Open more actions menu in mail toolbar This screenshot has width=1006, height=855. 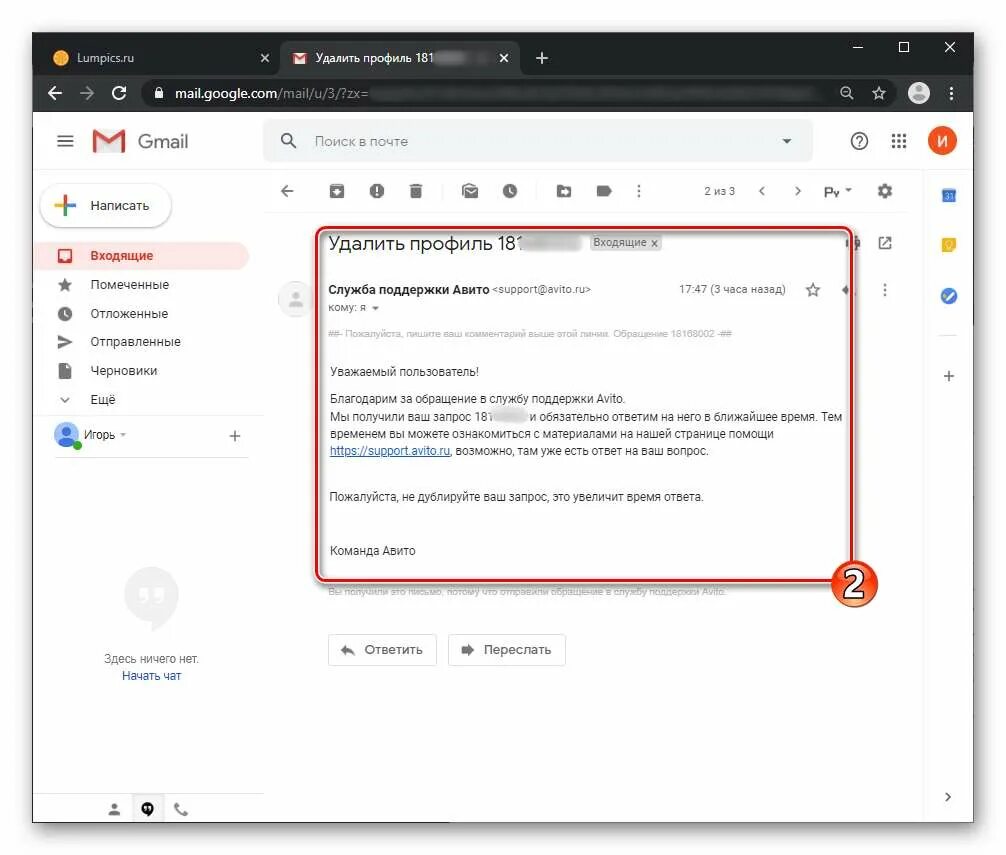tap(638, 191)
